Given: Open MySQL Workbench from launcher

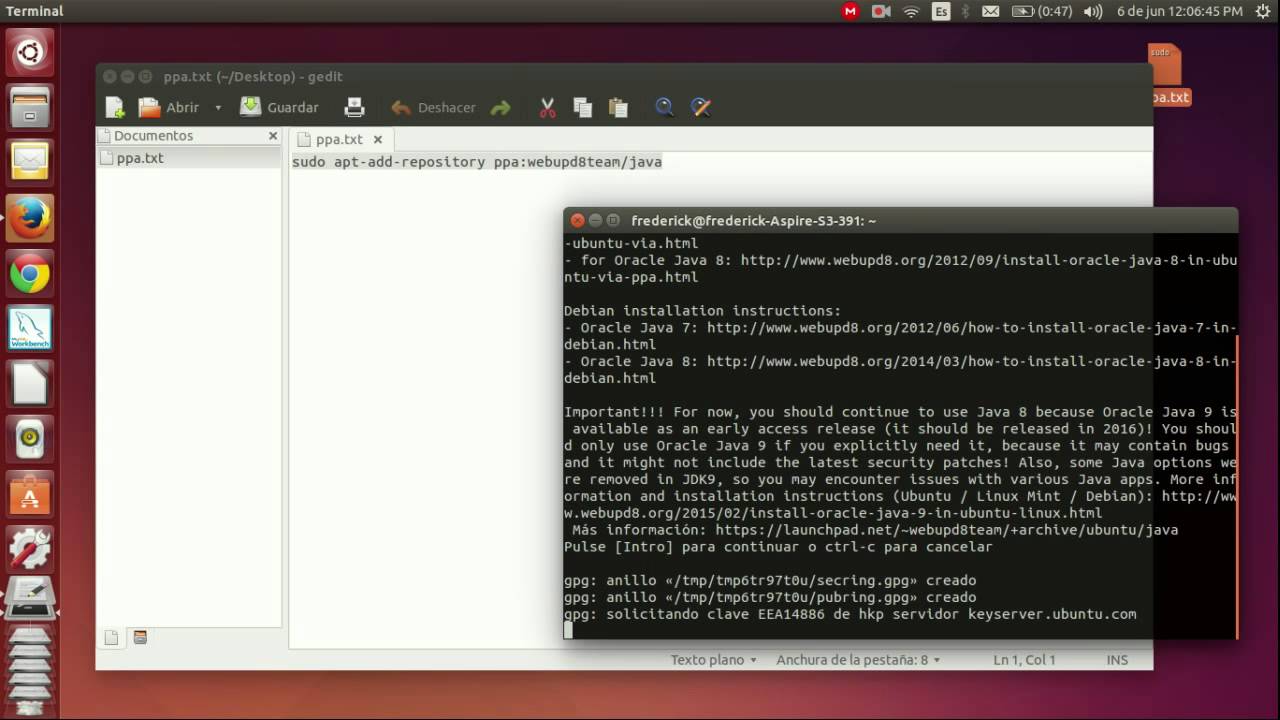Looking at the screenshot, I should pyautogui.click(x=29, y=328).
